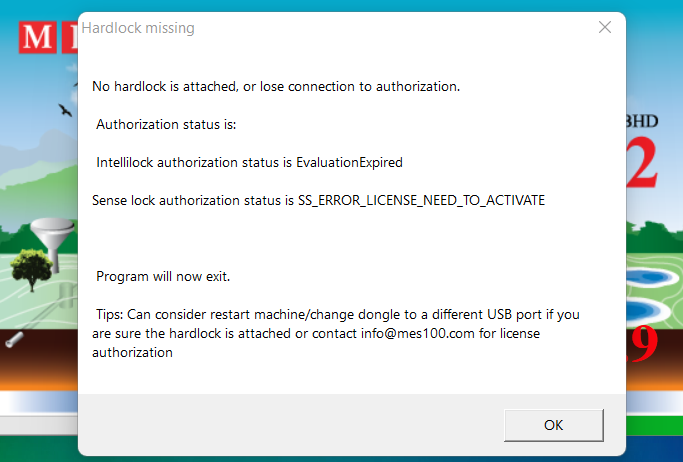683x462 pixels.
Task: Click the BHD text on splash screen
Action: coord(642,121)
